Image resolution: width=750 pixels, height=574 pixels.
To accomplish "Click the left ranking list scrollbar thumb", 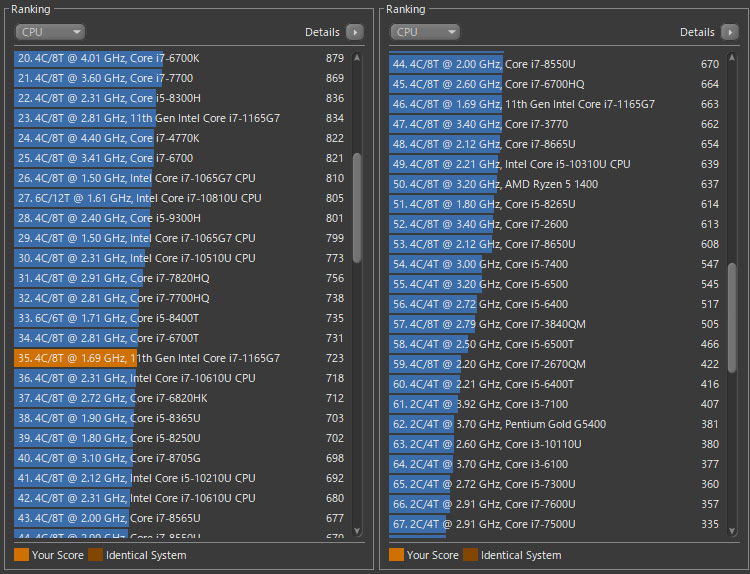I will pyautogui.click(x=357, y=207).
